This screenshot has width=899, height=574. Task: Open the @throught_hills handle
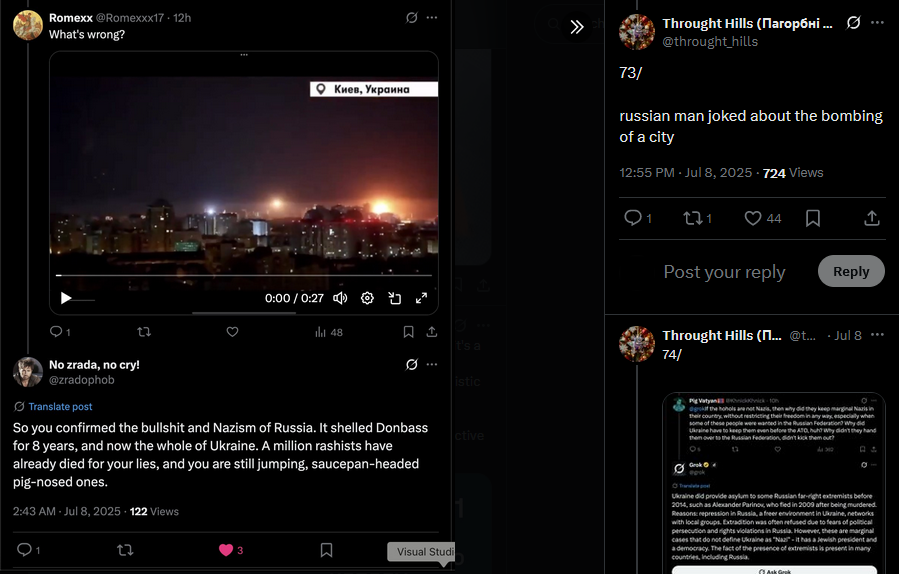click(710, 42)
